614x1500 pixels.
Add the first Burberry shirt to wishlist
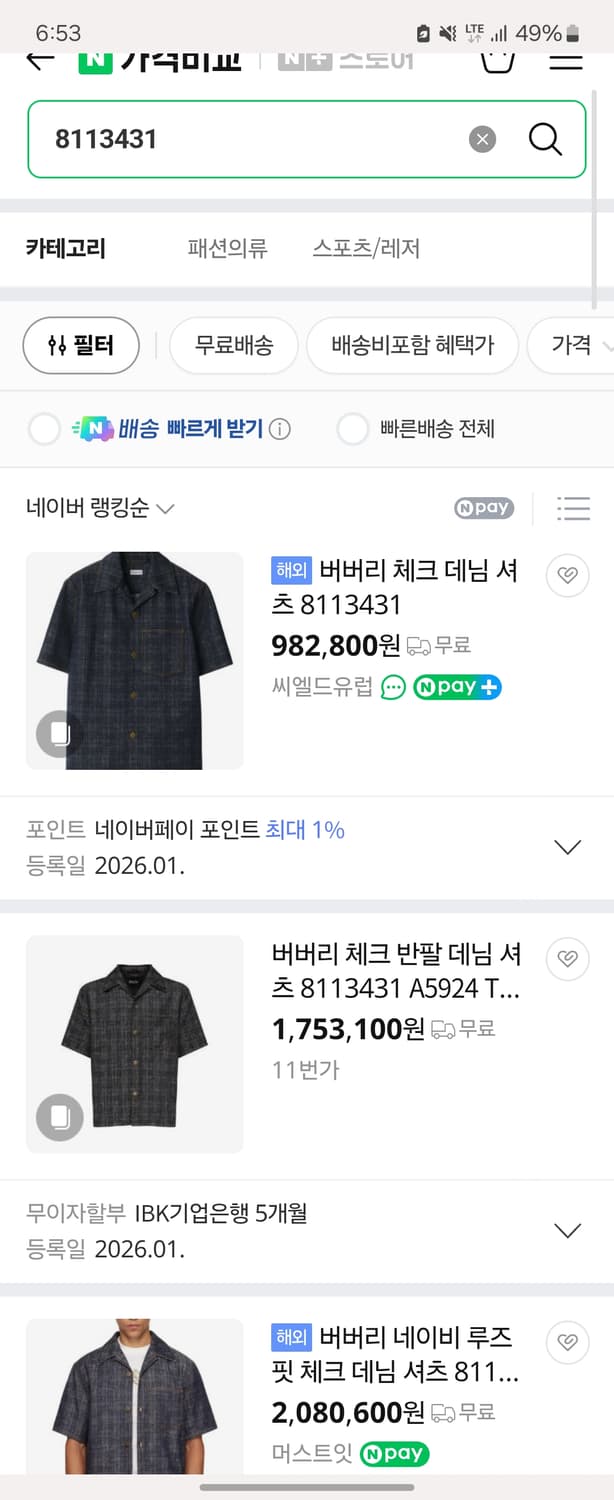567,576
